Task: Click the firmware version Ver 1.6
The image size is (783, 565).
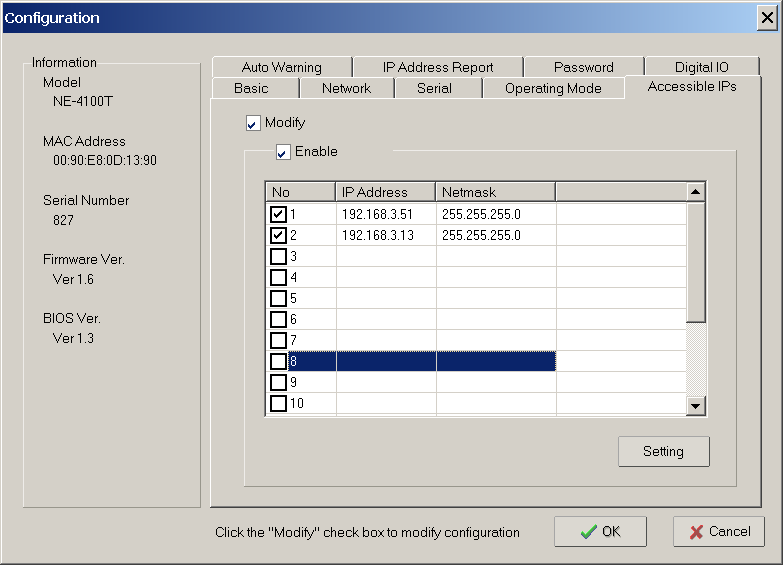Action: (73, 279)
